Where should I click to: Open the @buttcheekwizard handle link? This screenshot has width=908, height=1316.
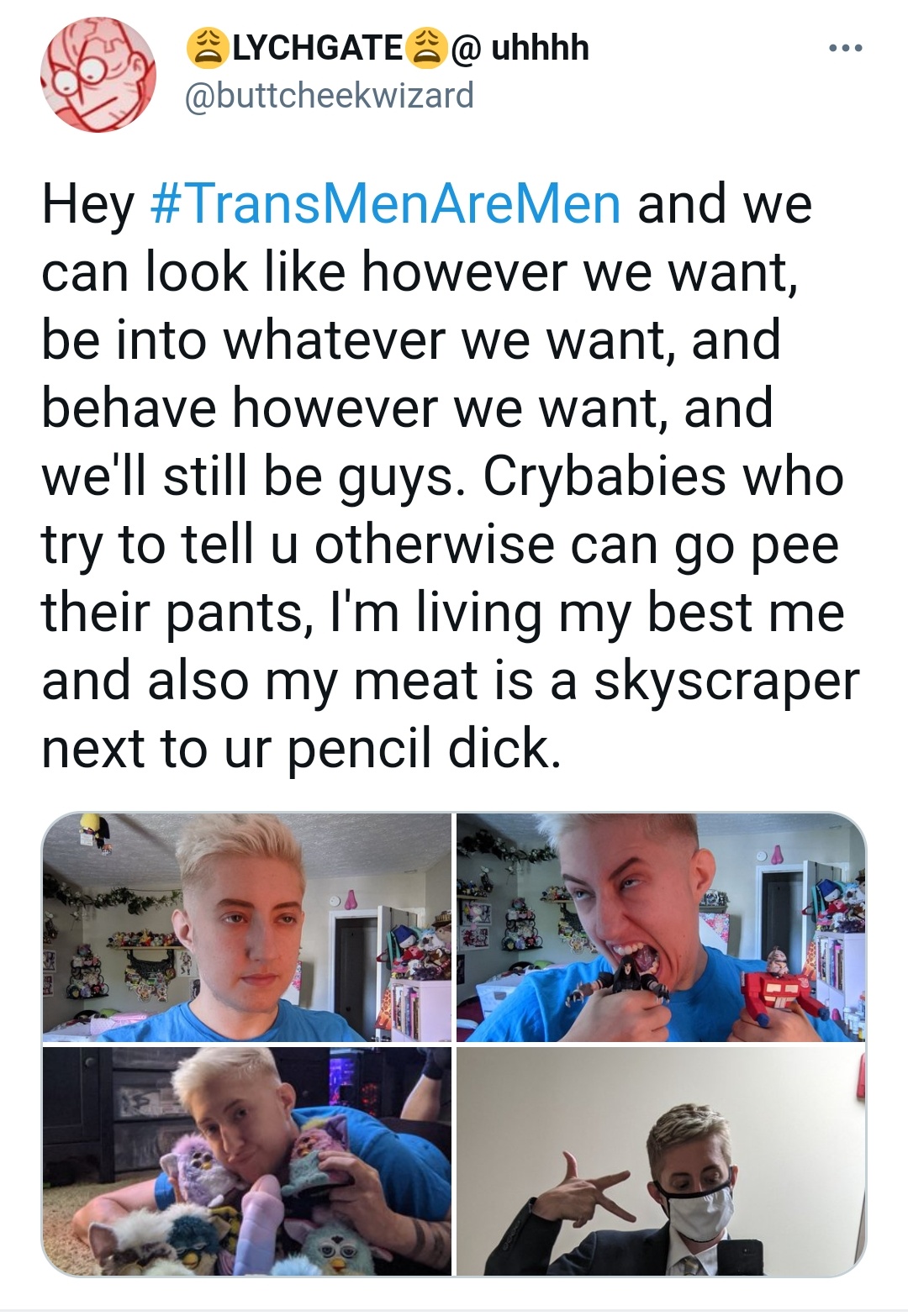(329, 95)
